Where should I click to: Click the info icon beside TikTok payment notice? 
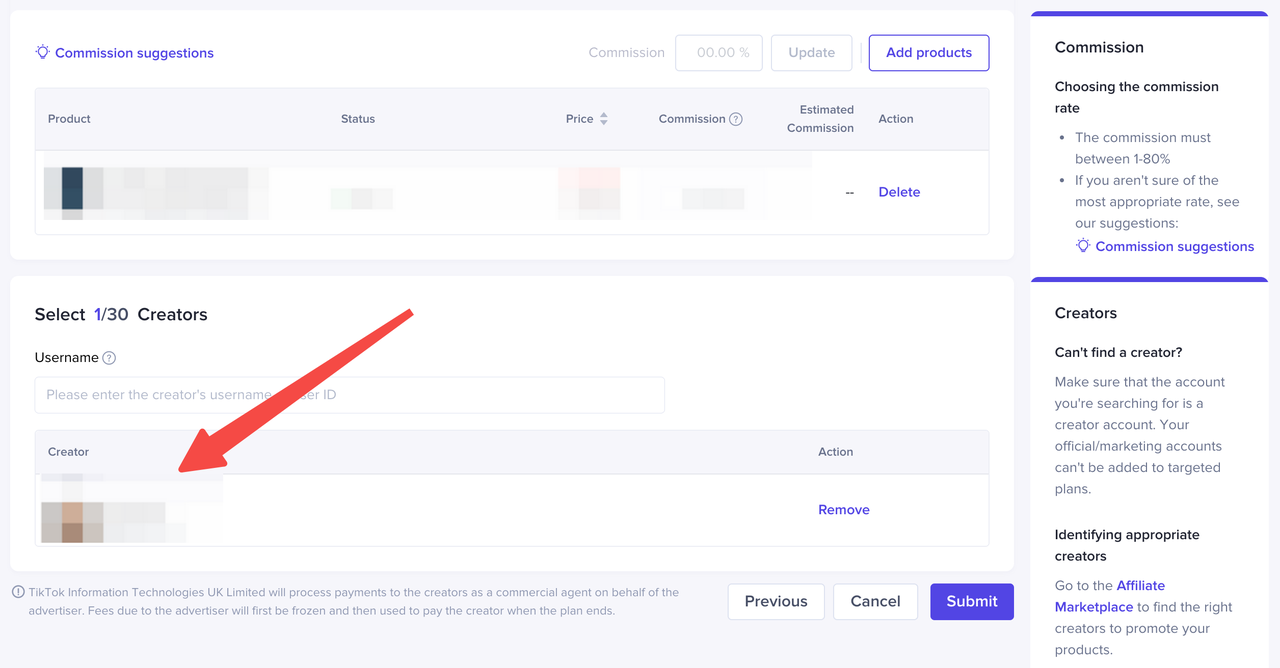tap(18, 592)
